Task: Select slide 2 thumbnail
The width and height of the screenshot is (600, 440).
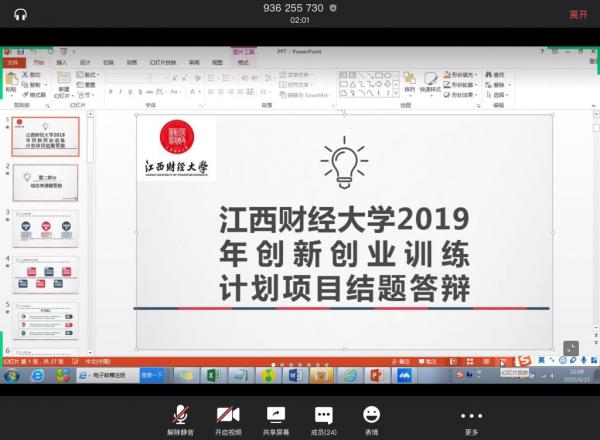Action: [x=46, y=183]
